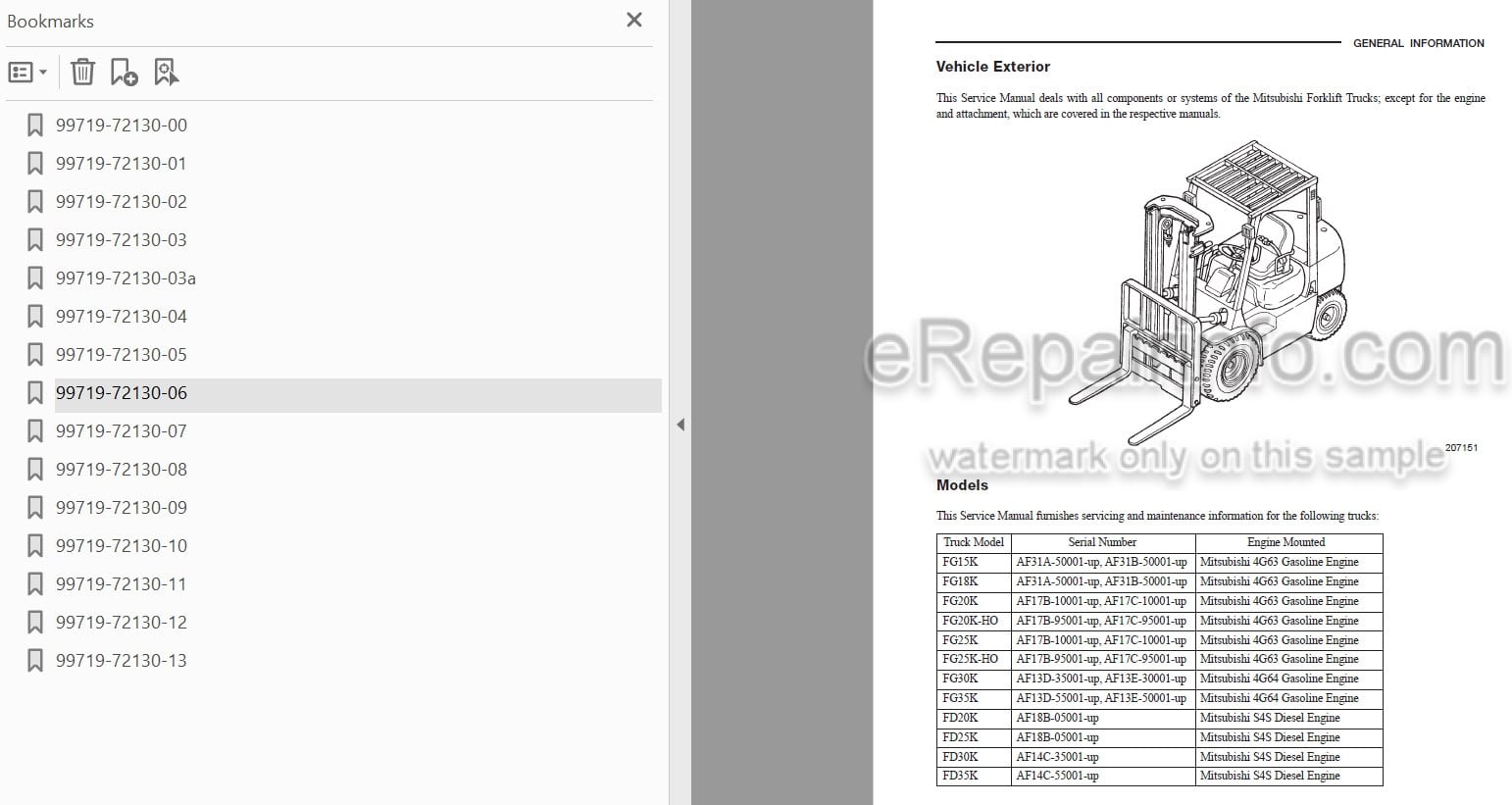Find the current bookmark icon

point(167,72)
